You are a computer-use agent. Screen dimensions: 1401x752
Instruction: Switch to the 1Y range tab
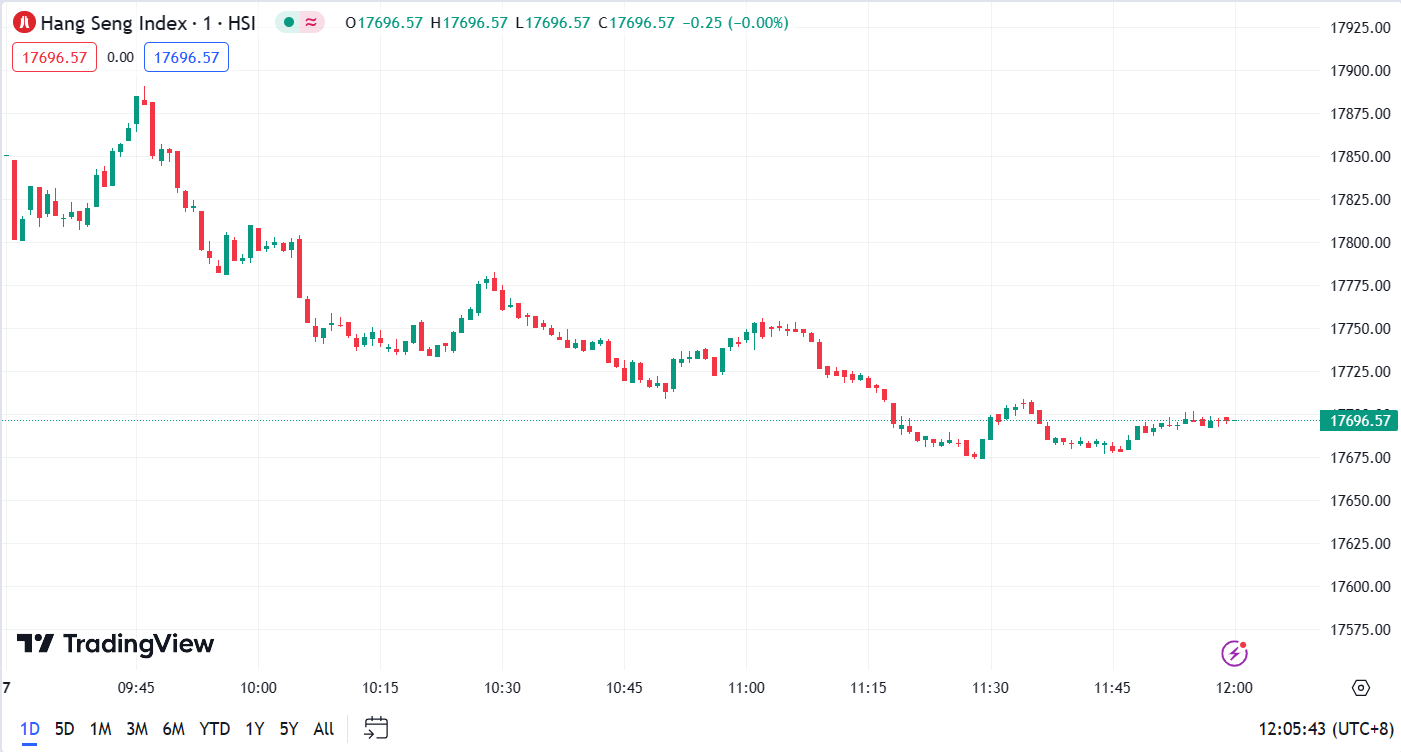[x=252, y=729]
